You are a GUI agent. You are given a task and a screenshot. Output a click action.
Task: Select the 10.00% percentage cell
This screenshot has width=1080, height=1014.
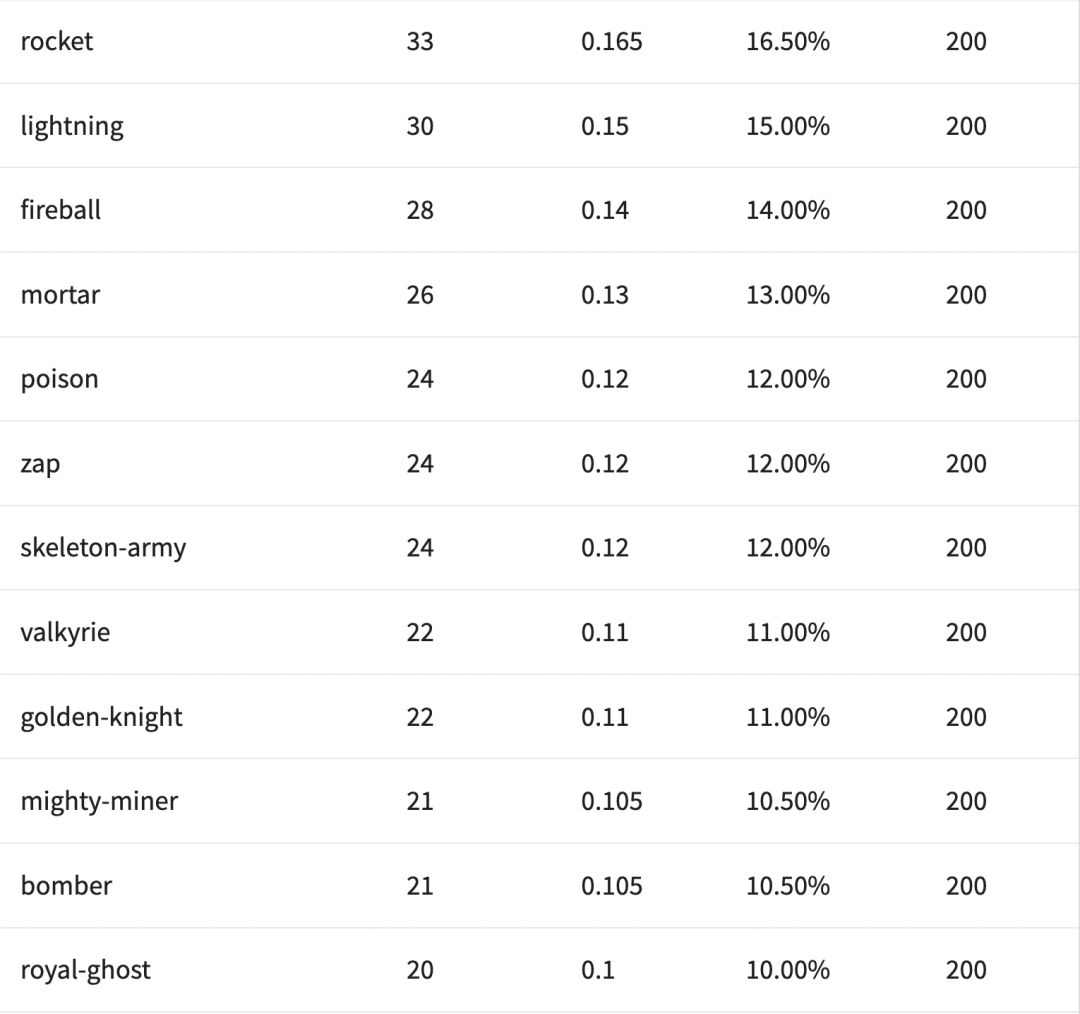click(x=788, y=970)
